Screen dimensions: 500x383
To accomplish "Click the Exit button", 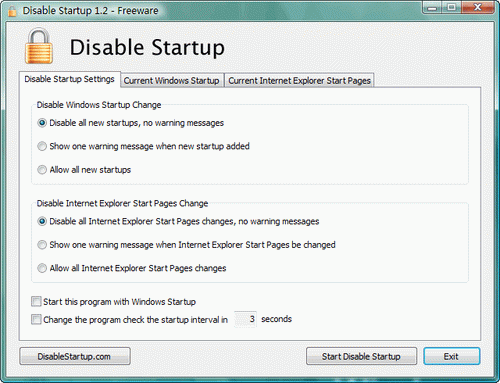I will click(x=452, y=356).
